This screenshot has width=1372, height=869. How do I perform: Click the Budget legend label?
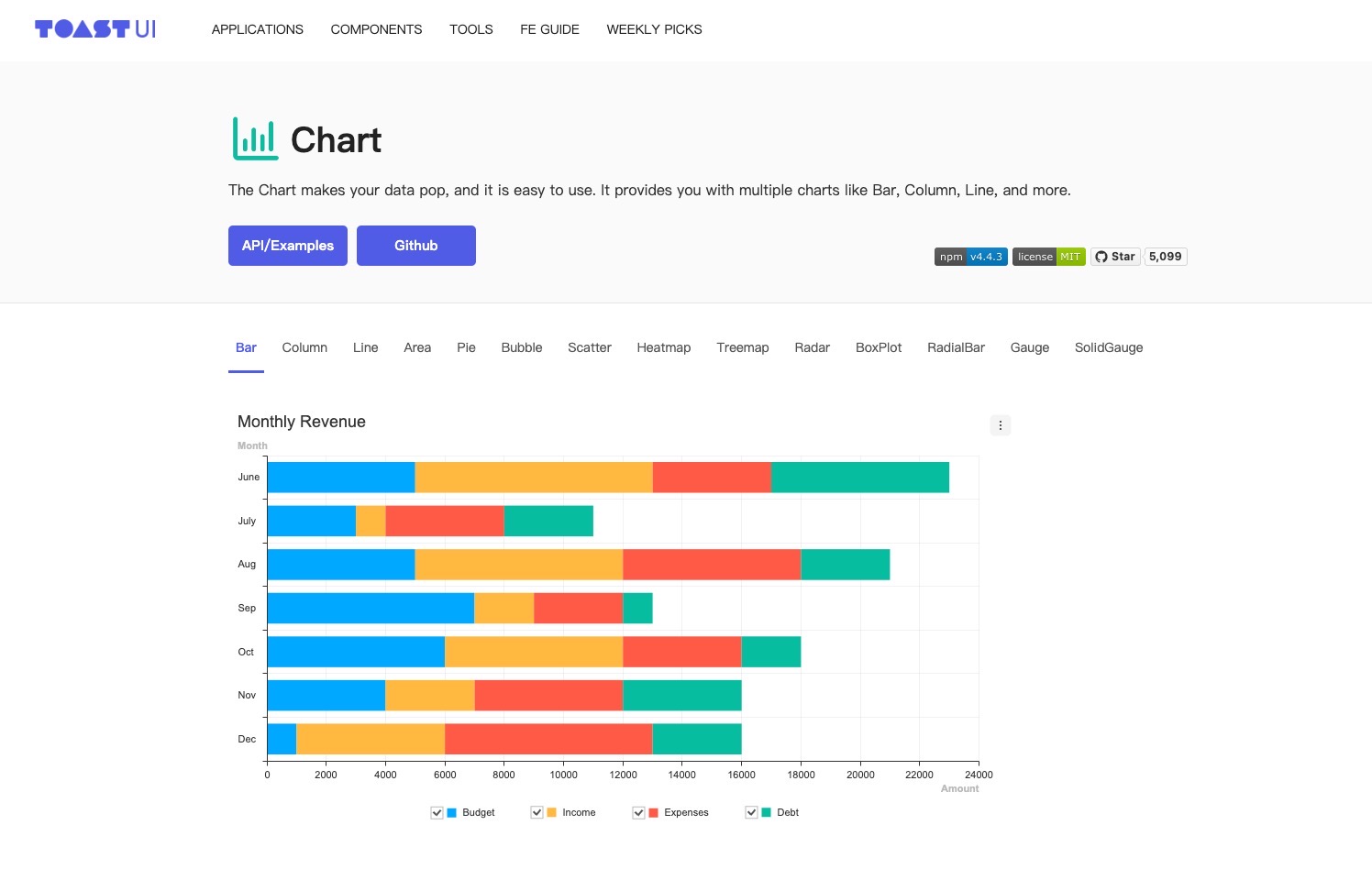[479, 813]
